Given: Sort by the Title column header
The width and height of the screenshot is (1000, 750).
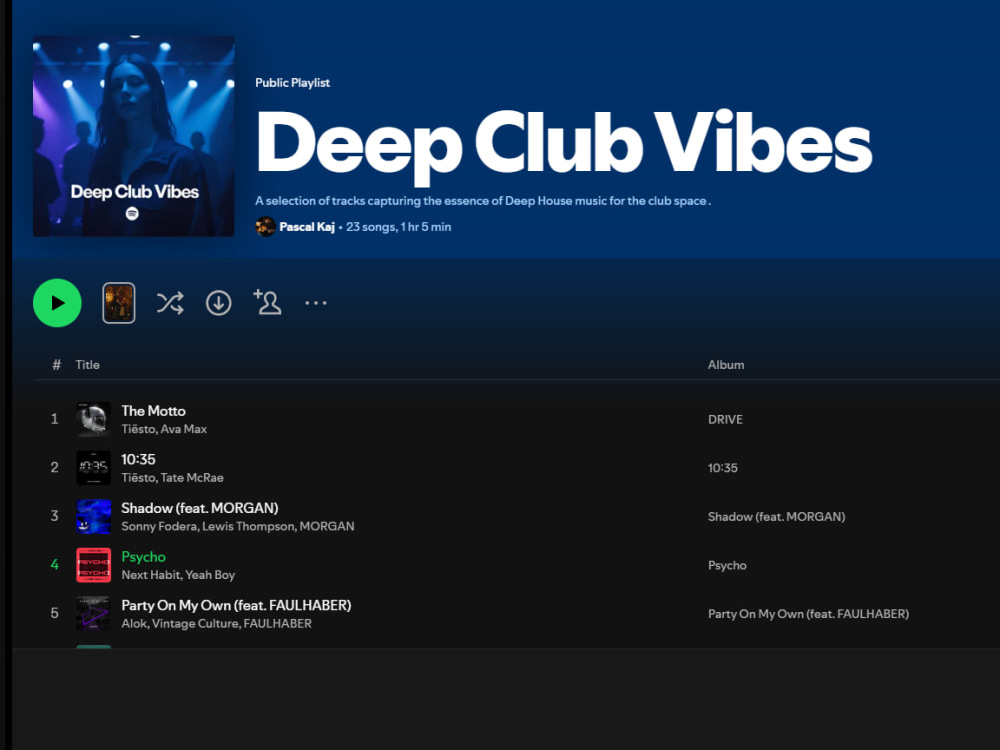Looking at the screenshot, I should click(87, 365).
